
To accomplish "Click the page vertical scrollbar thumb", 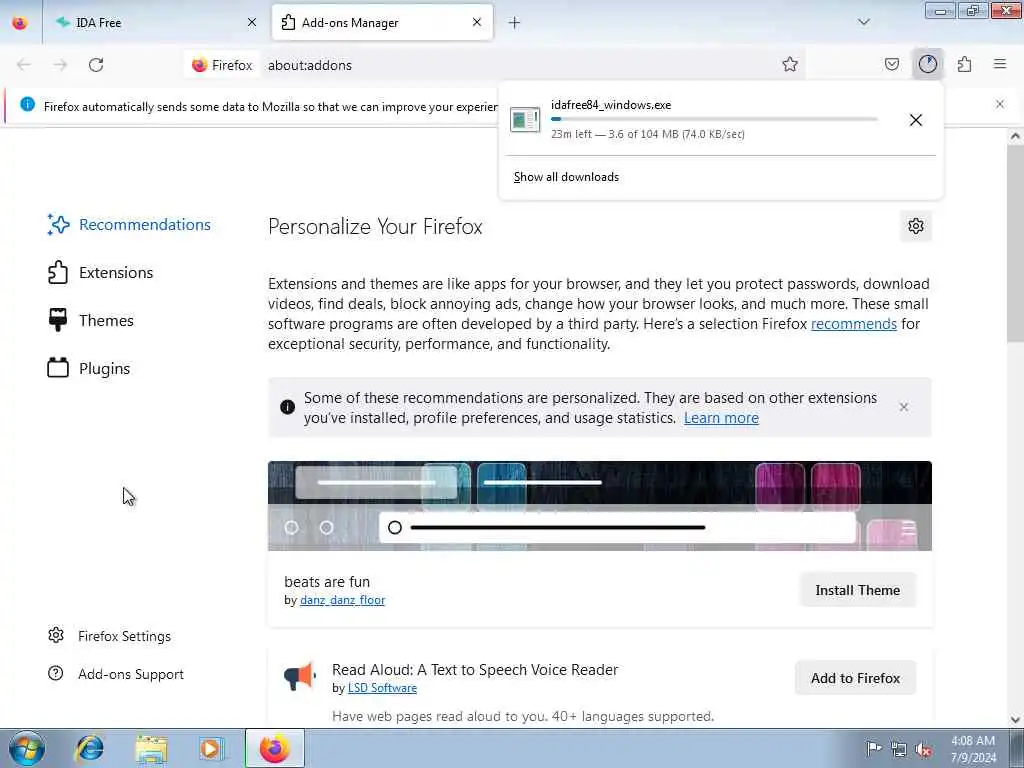I will (1015, 243).
